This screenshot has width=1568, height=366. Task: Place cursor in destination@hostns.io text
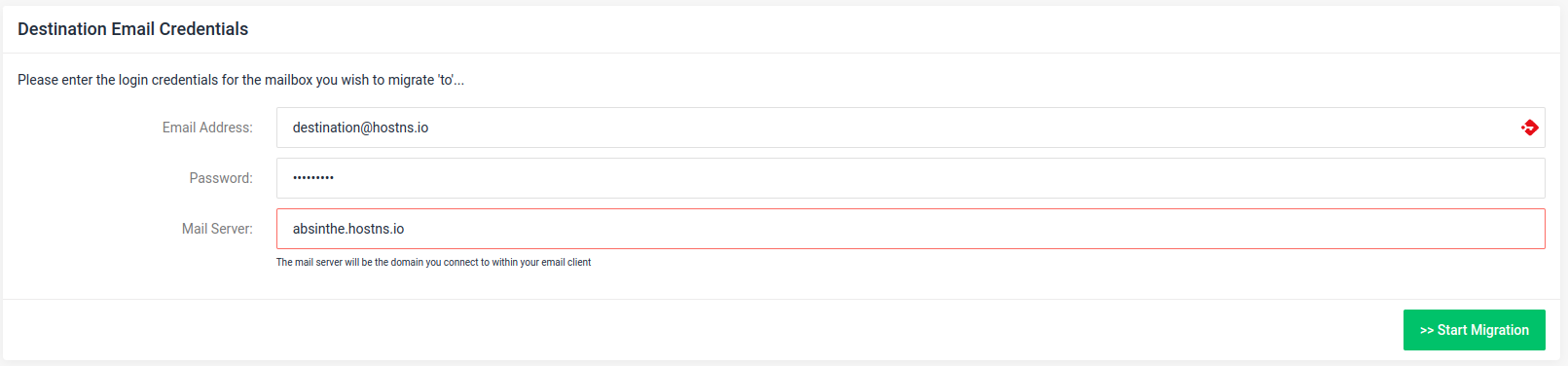click(360, 128)
